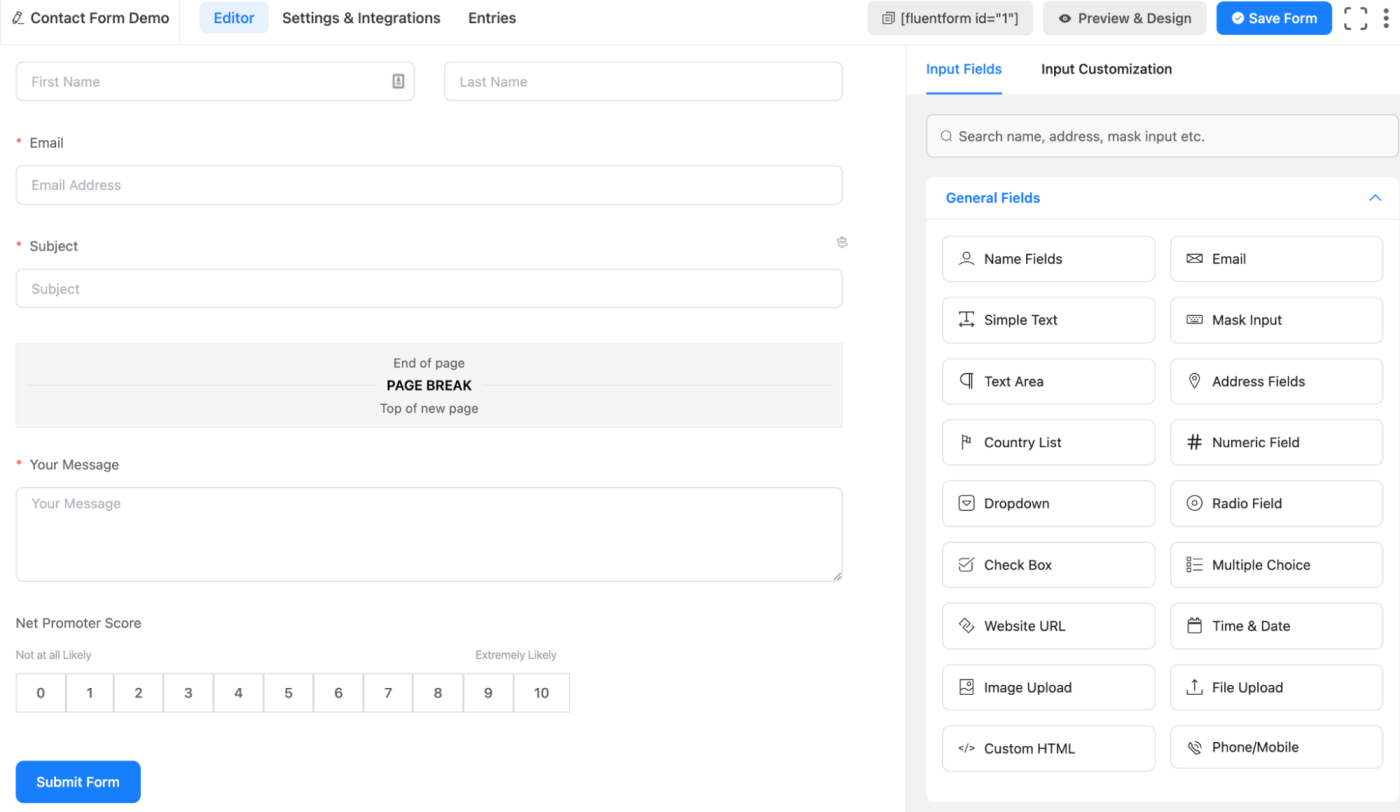Add a Phone/Mobile field

(1276, 747)
